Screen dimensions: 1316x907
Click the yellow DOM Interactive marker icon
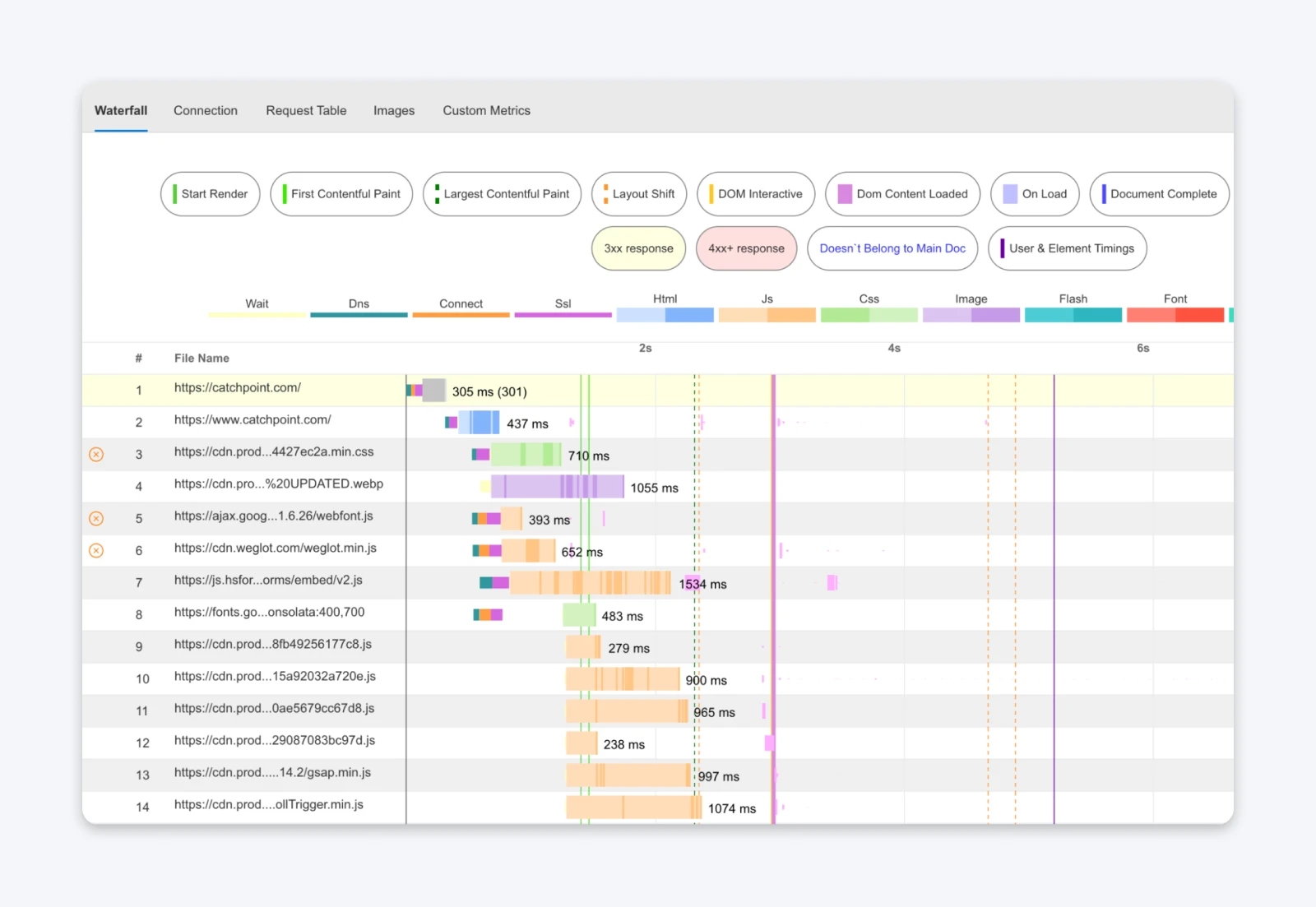click(711, 194)
